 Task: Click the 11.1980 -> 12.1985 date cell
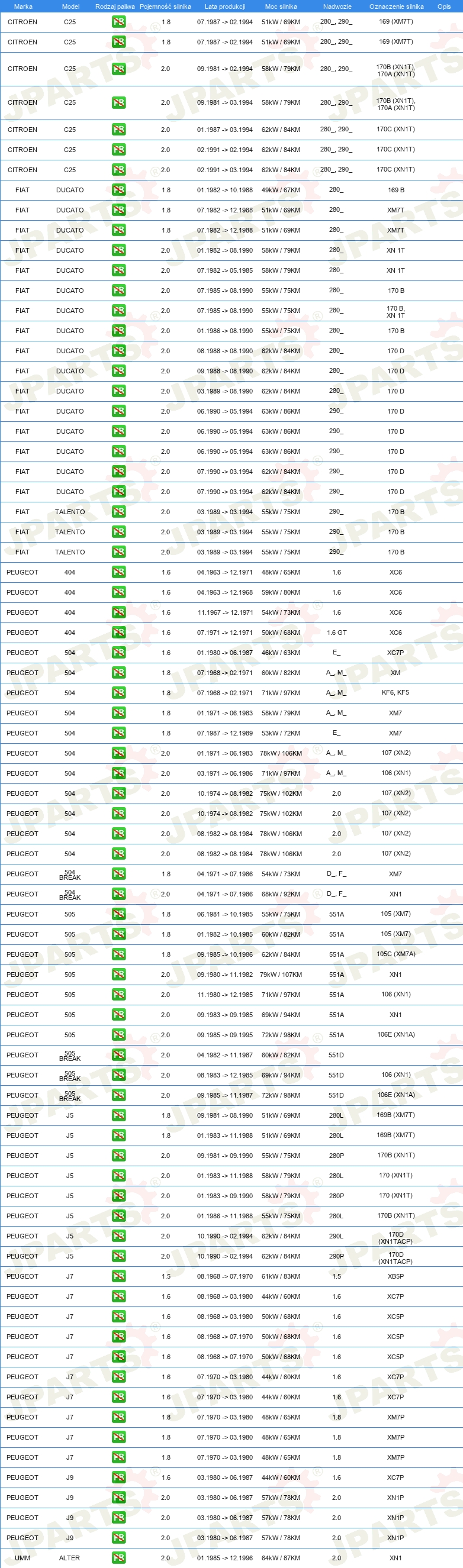pyautogui.click(x=225, y=995)
